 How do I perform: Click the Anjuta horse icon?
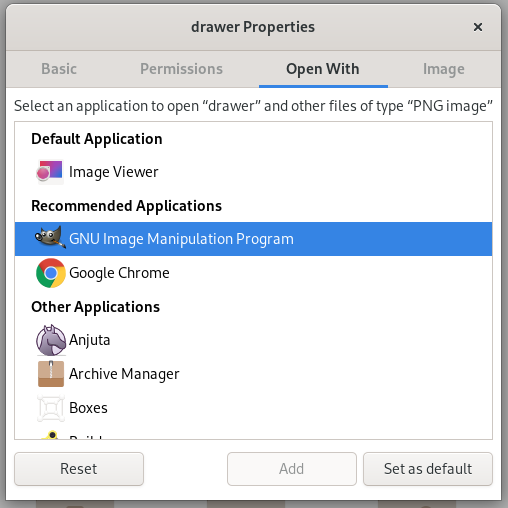pyautogui.click(x=51, y=340)
